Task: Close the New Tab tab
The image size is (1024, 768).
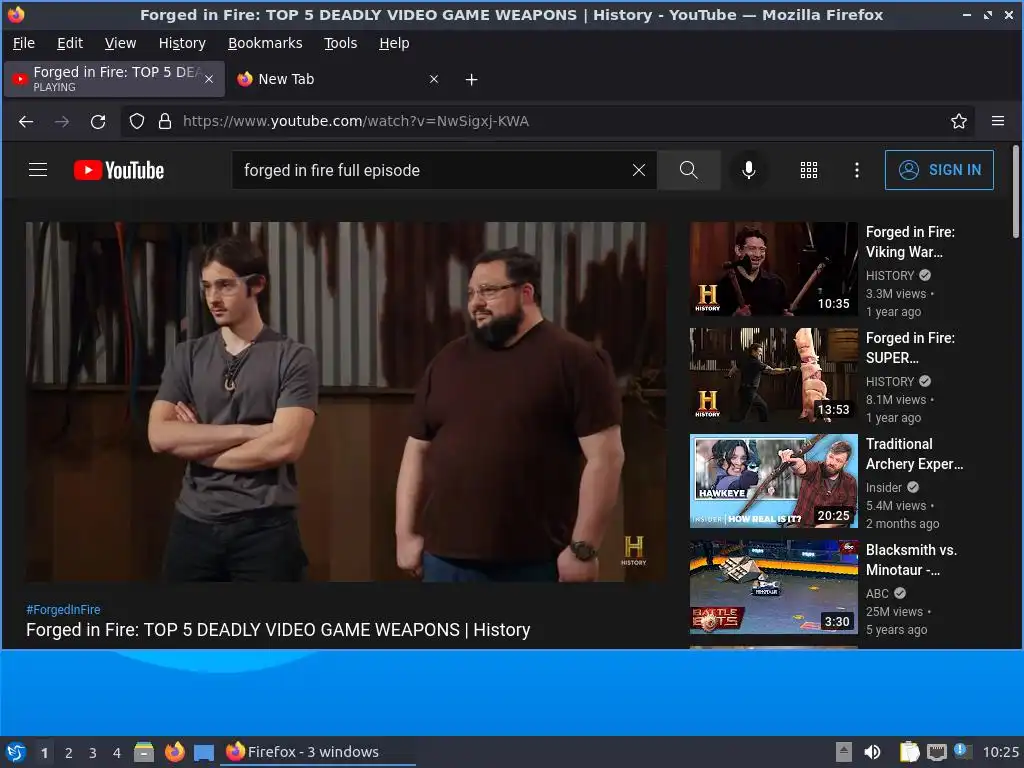Action: 434,79
